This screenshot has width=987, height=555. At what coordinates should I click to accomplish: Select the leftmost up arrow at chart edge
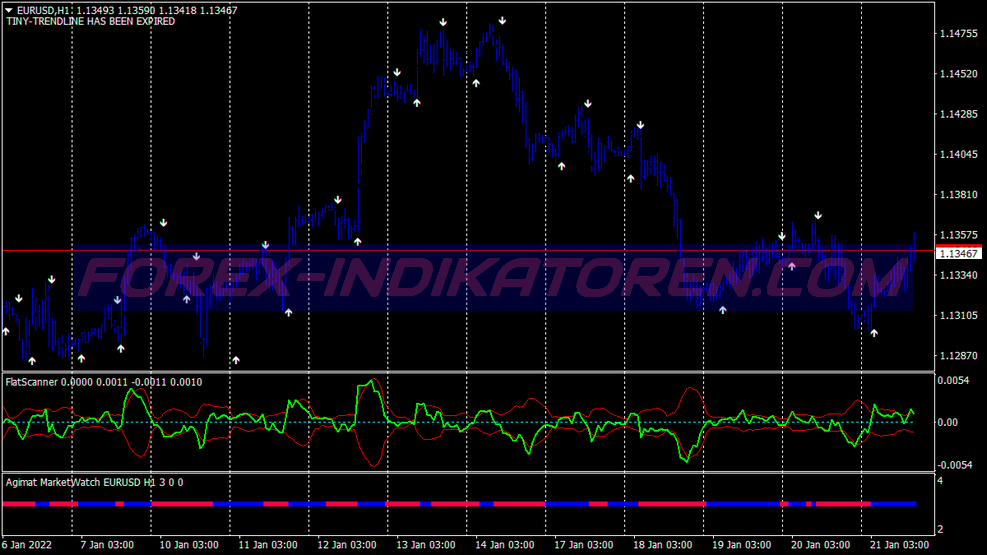(x=5, y=330)
